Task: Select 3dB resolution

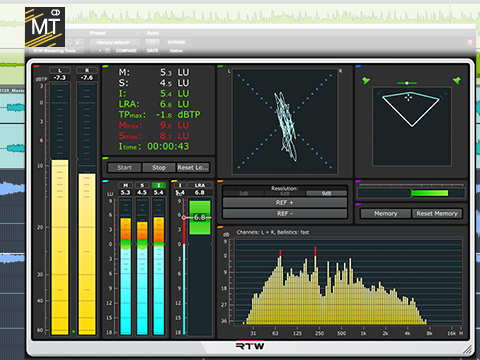Action: pyautogui.click(x=243, y=193)
